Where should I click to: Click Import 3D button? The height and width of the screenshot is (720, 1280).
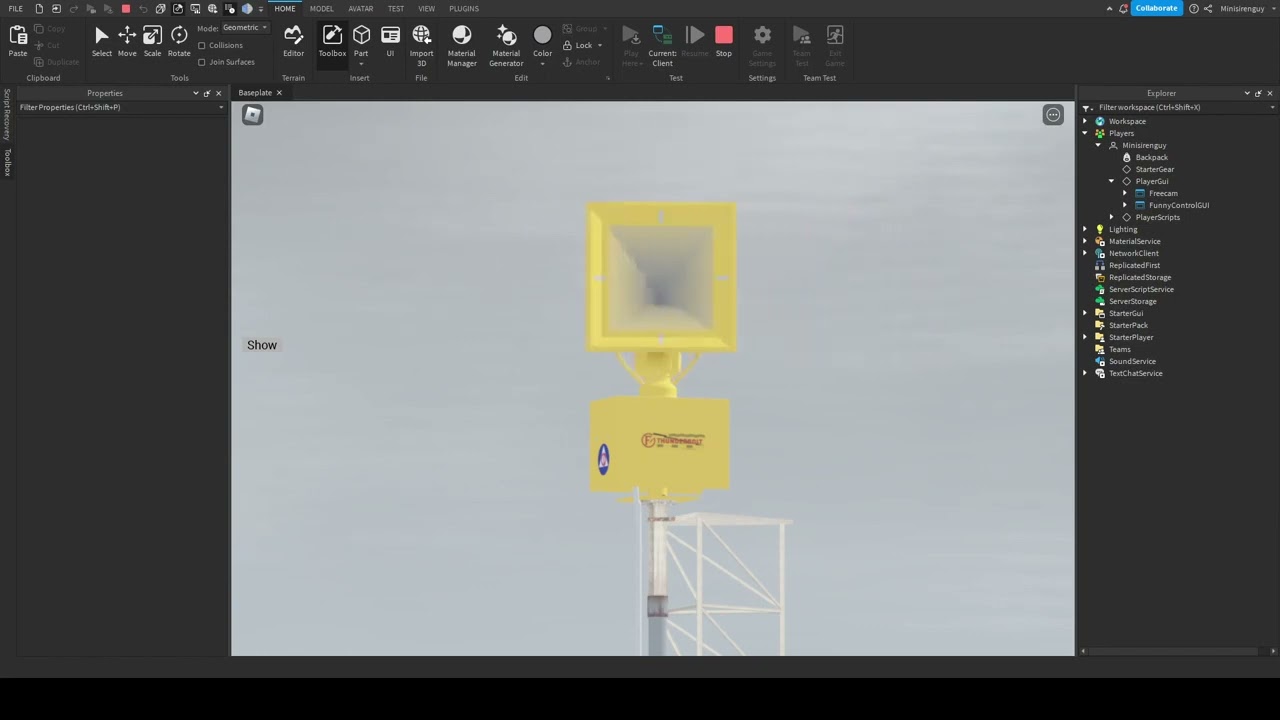pyautogui.click(x=421, y=46)
